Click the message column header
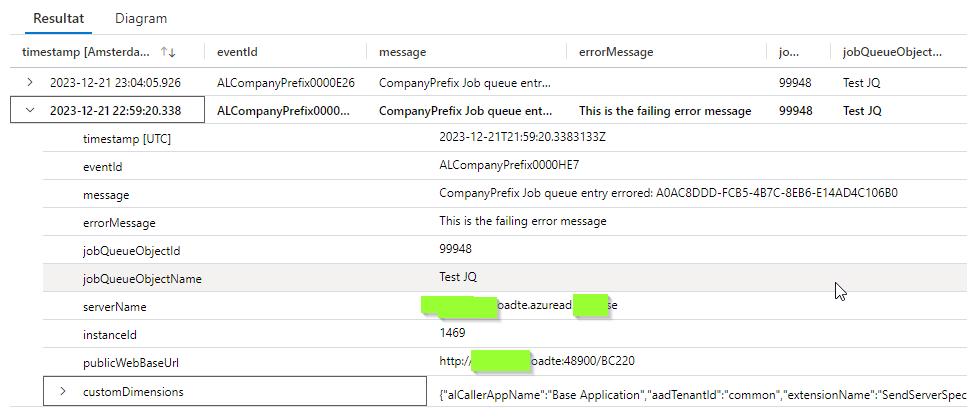 pos(403,51)
